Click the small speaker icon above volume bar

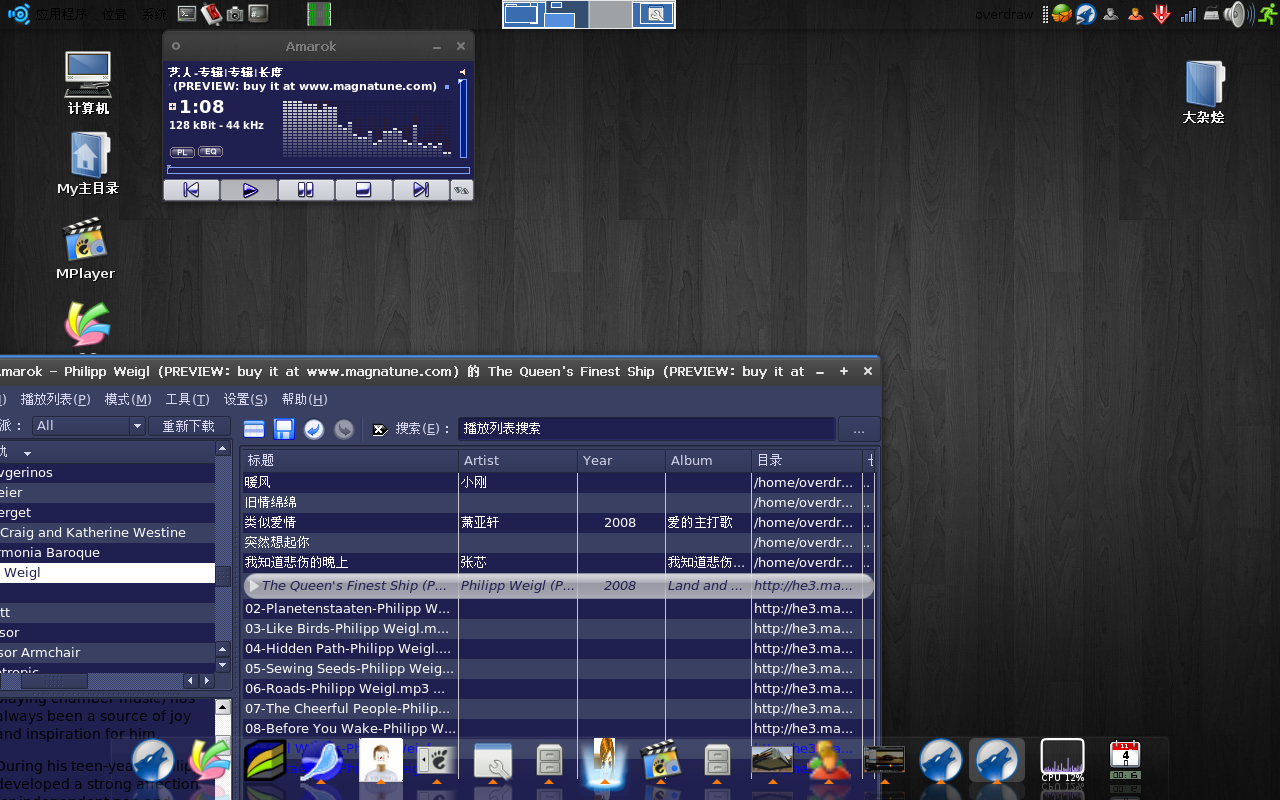(462, 72)
